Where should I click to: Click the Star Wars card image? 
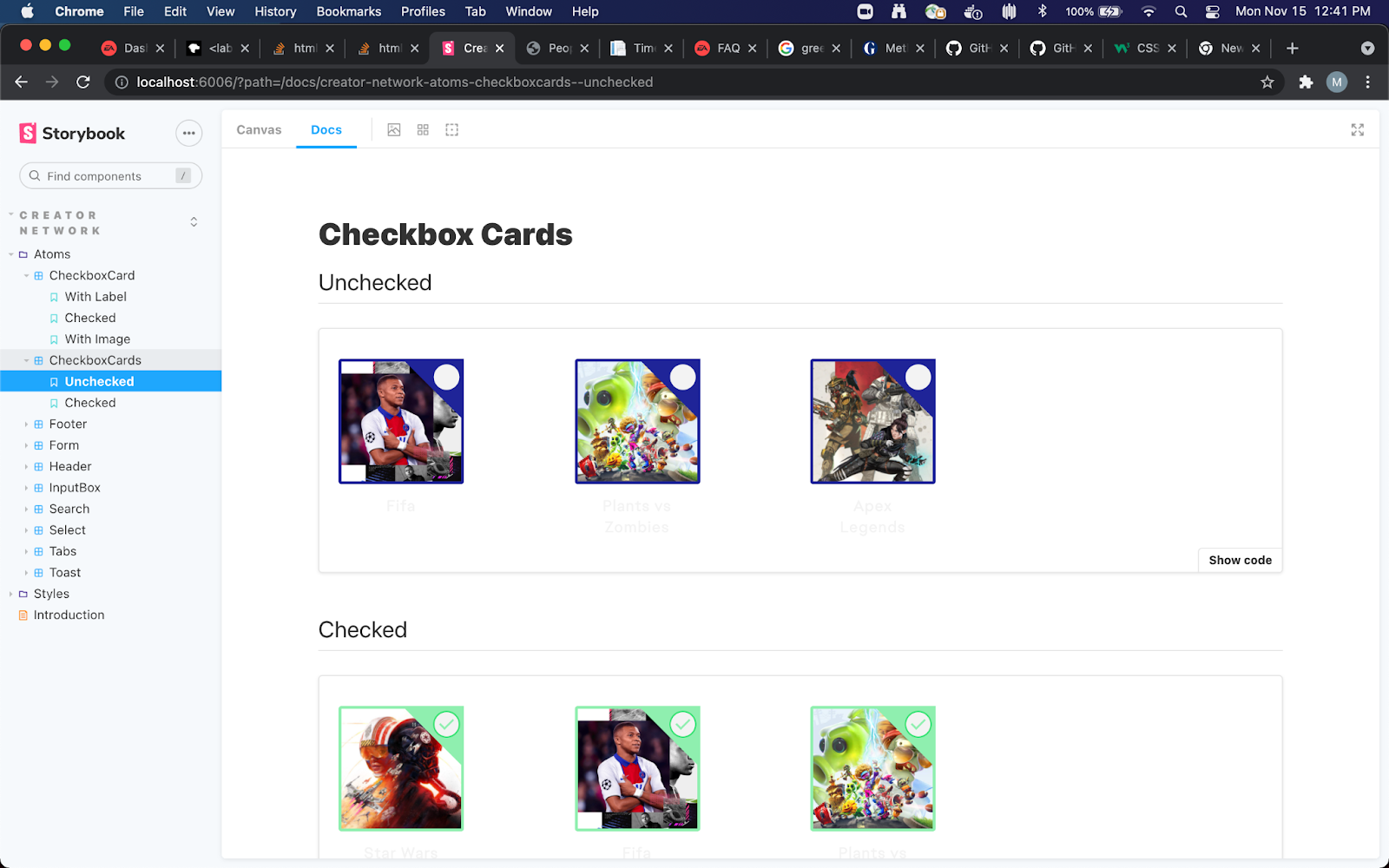click(x=401, y=768)
